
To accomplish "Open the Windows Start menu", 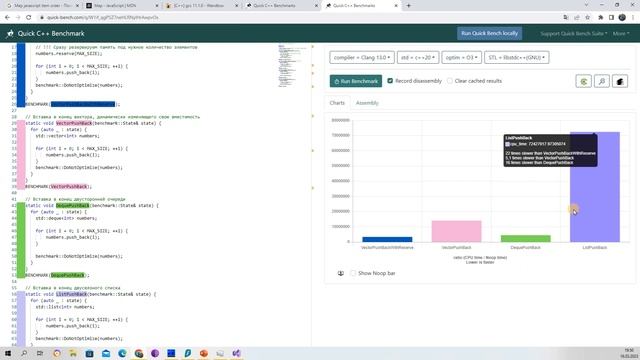I will (8, 353).
